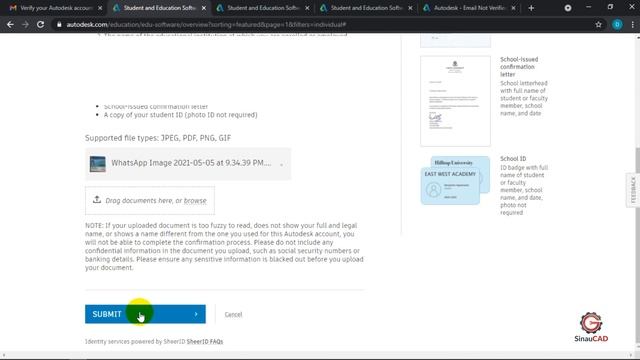Open the School ID sample badge image
This screenshot has height=360, width=640.
pos(455,180)
